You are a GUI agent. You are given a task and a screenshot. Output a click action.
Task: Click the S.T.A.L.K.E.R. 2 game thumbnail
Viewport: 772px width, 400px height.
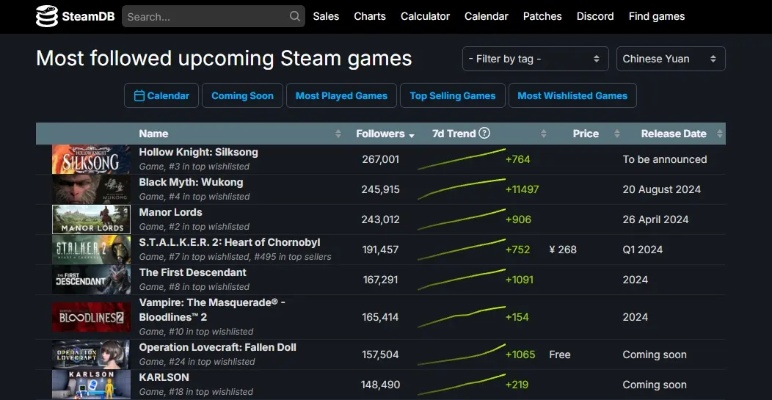point(91,250)
